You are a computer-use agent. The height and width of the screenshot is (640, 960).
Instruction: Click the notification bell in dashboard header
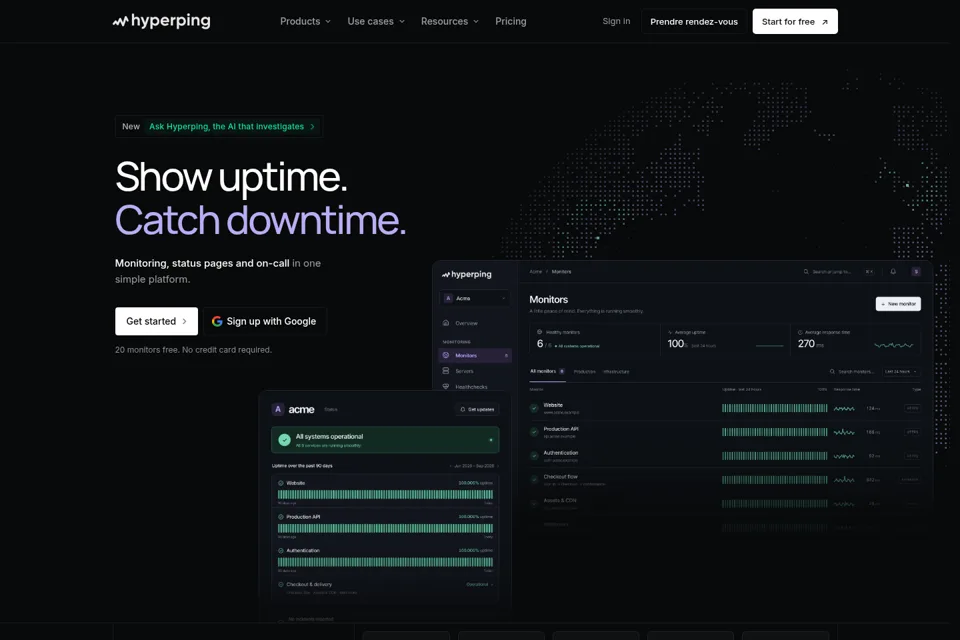pyautogui.click(x=893, y=271)
